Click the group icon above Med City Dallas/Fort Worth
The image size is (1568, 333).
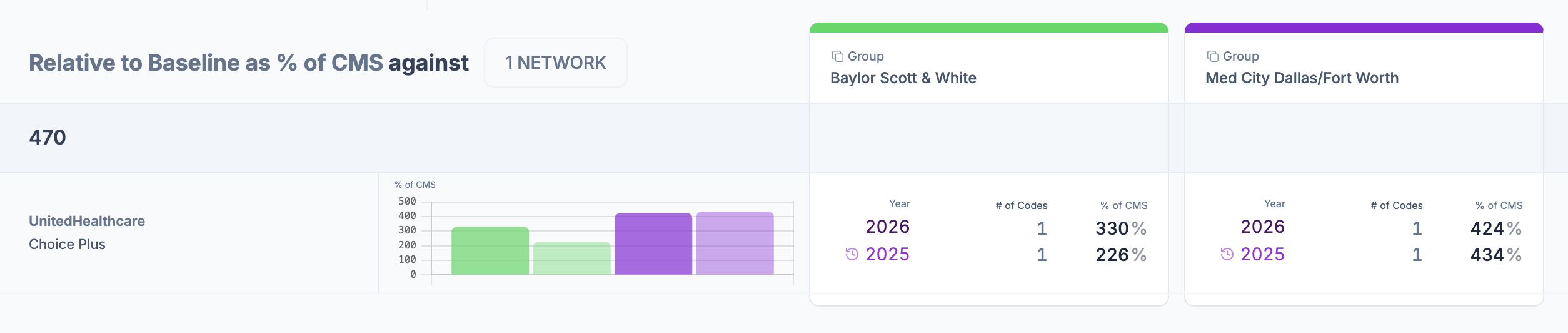[1213, 56]
